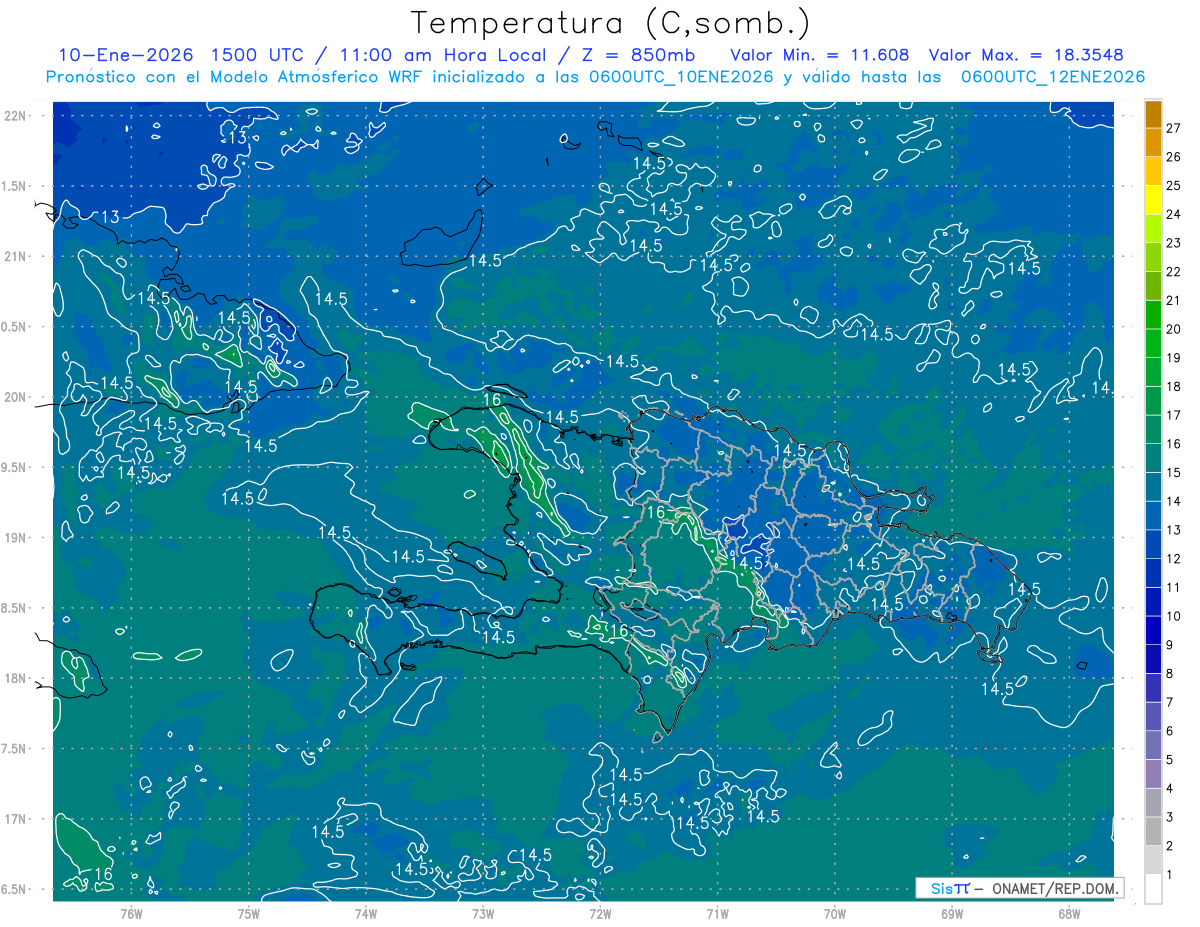Click the "22" label on the color scale
Screen dimensions: 1200x927
tap(1173, 272)
